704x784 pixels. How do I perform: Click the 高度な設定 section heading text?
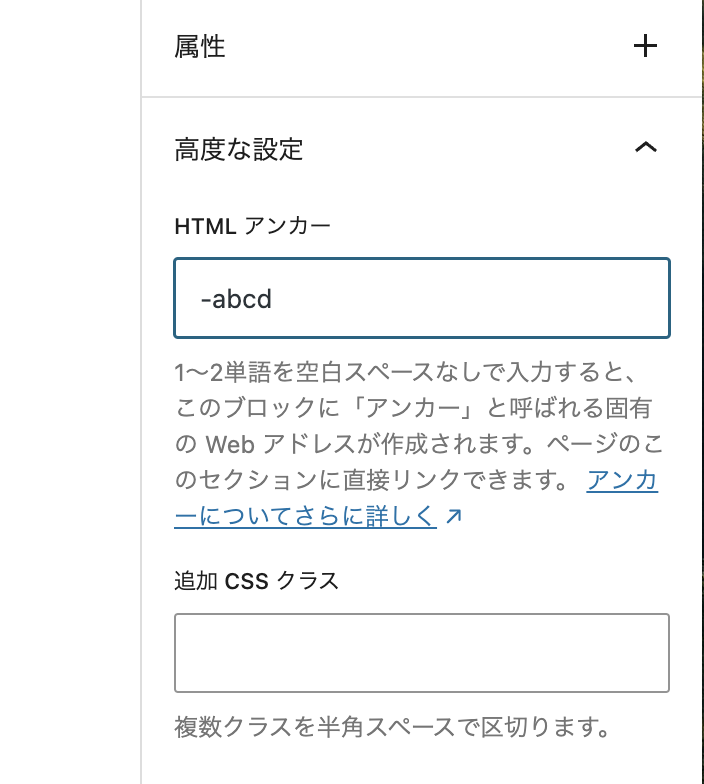(239, 149)
